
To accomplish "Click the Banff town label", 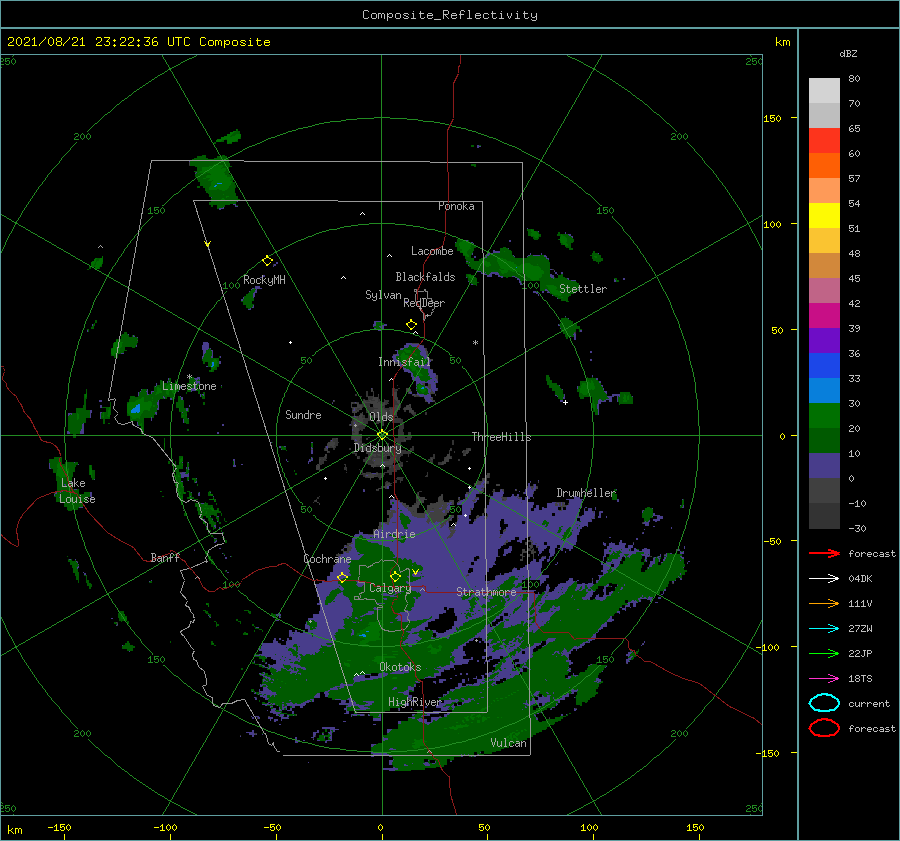I will (165, 557).
